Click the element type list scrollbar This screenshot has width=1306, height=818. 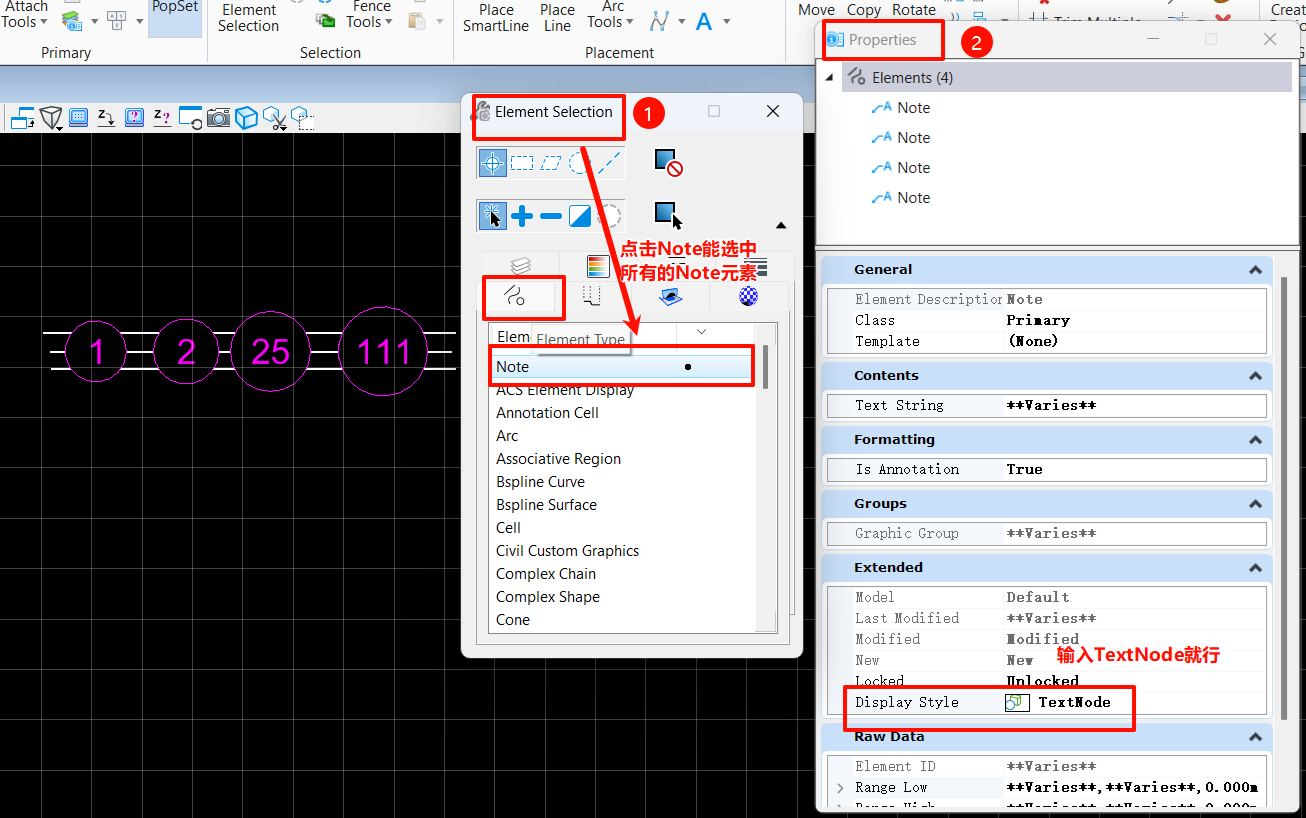point(766,367)
